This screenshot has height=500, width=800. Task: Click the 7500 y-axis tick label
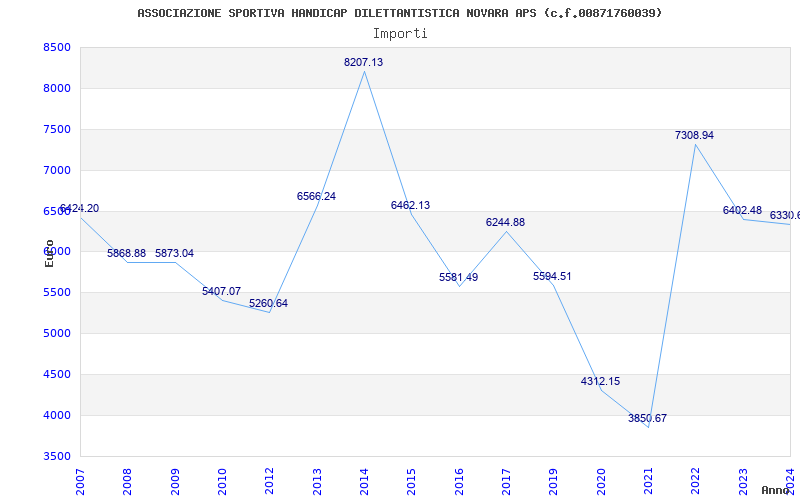pos(57,129)
